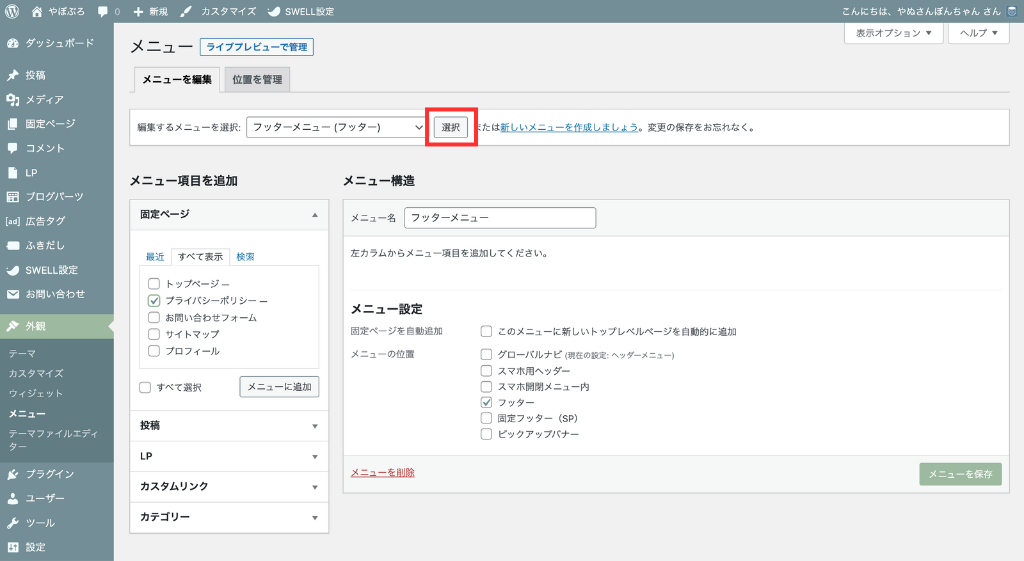Check the お問い合わせフォーム checkbox
Screen dimensions: 1024x561
pos(154,317)
